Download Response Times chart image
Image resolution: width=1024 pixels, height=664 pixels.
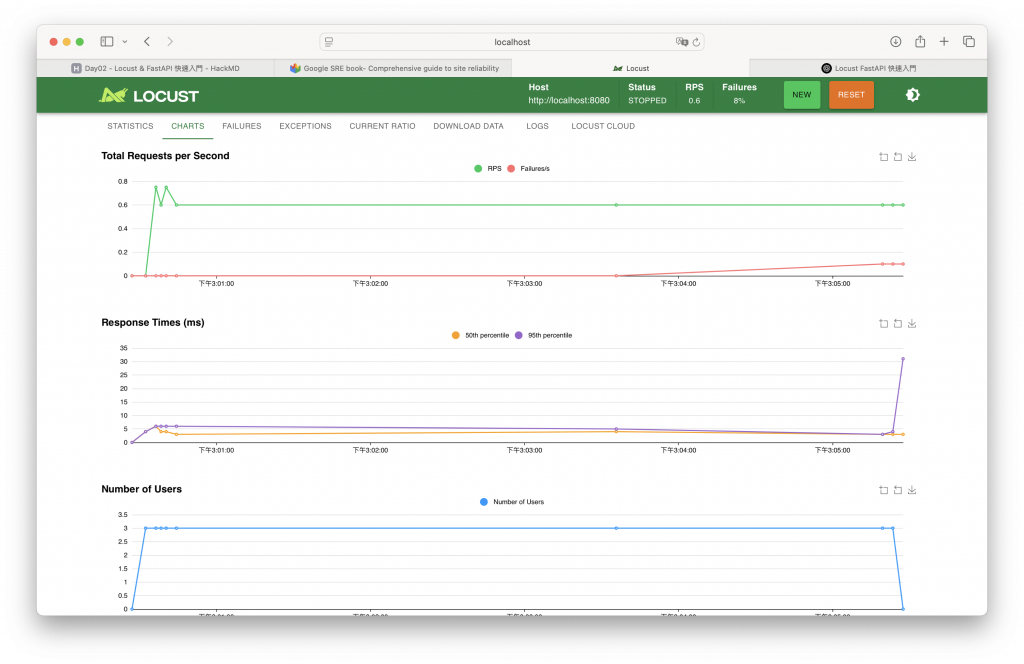point(912,323)
